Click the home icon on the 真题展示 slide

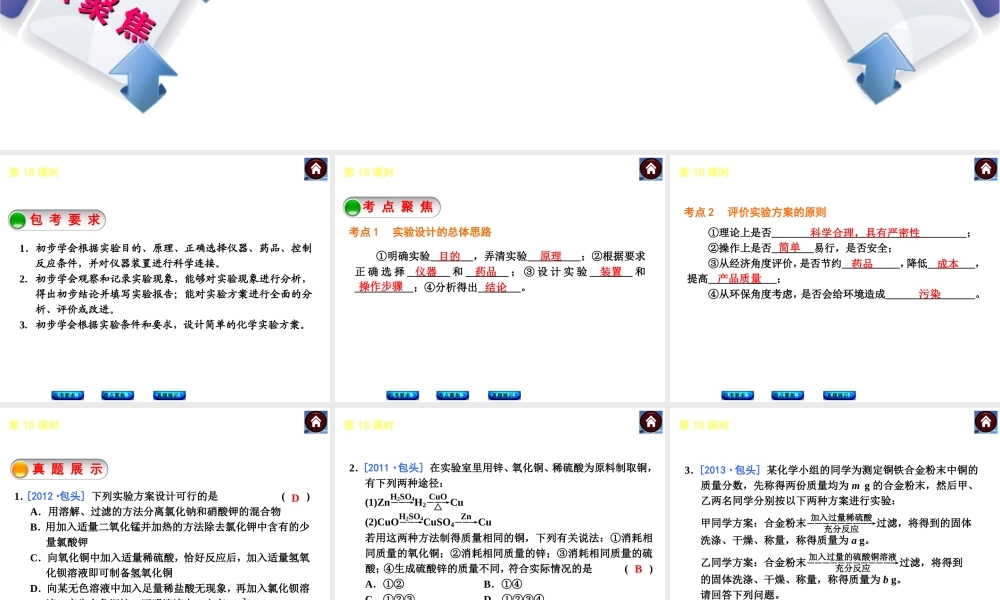click(x=316, y=422)
